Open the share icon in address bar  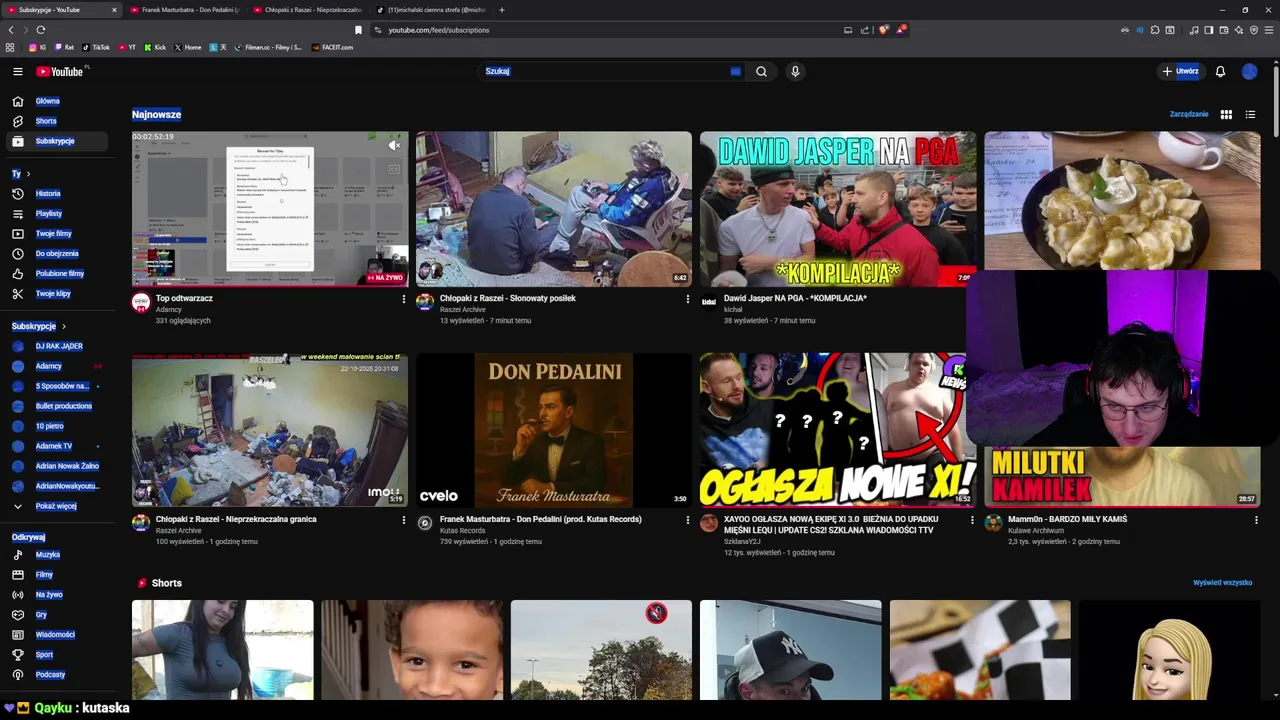click(x=865, y=30)
